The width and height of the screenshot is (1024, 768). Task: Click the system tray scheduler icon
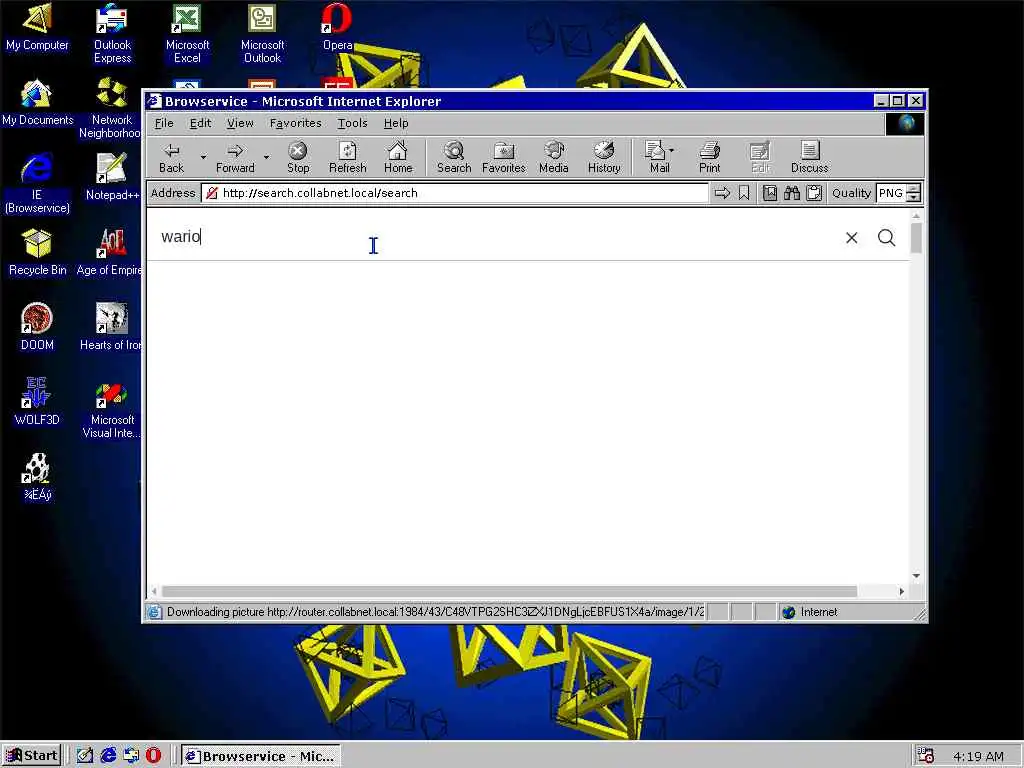pos(925,756)
